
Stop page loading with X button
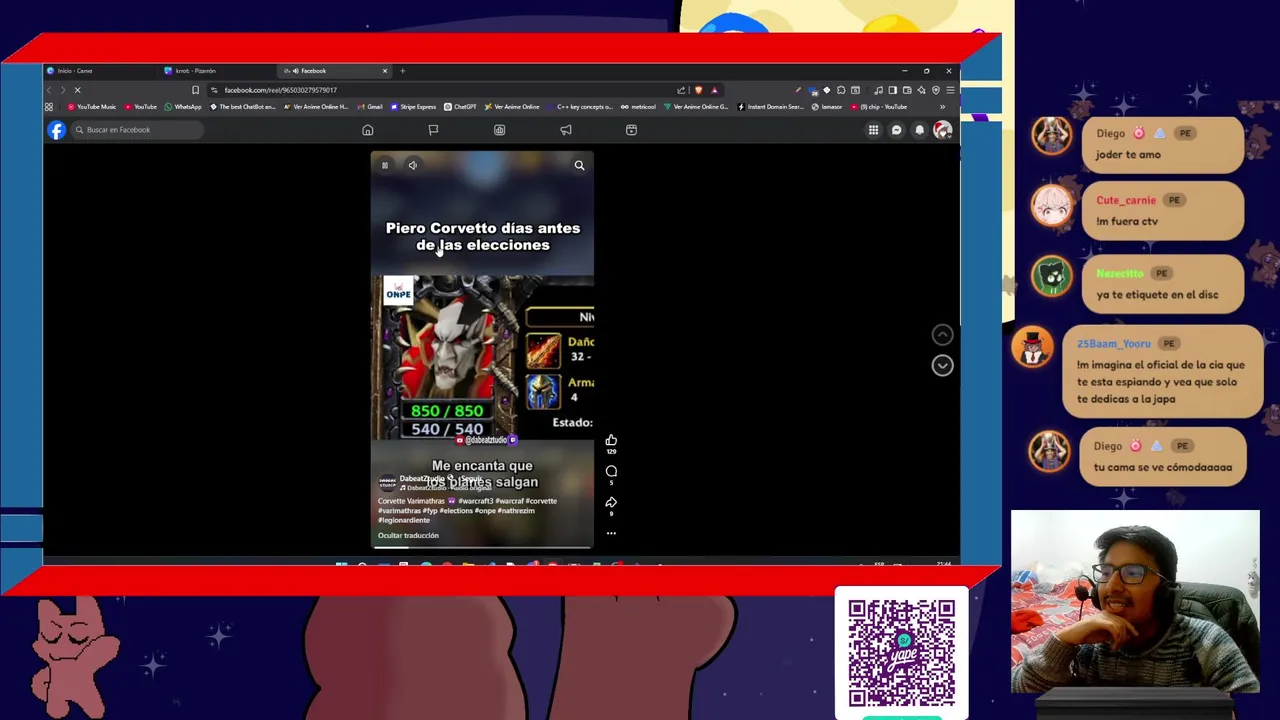pyautogui.click(x=77, y=90)
